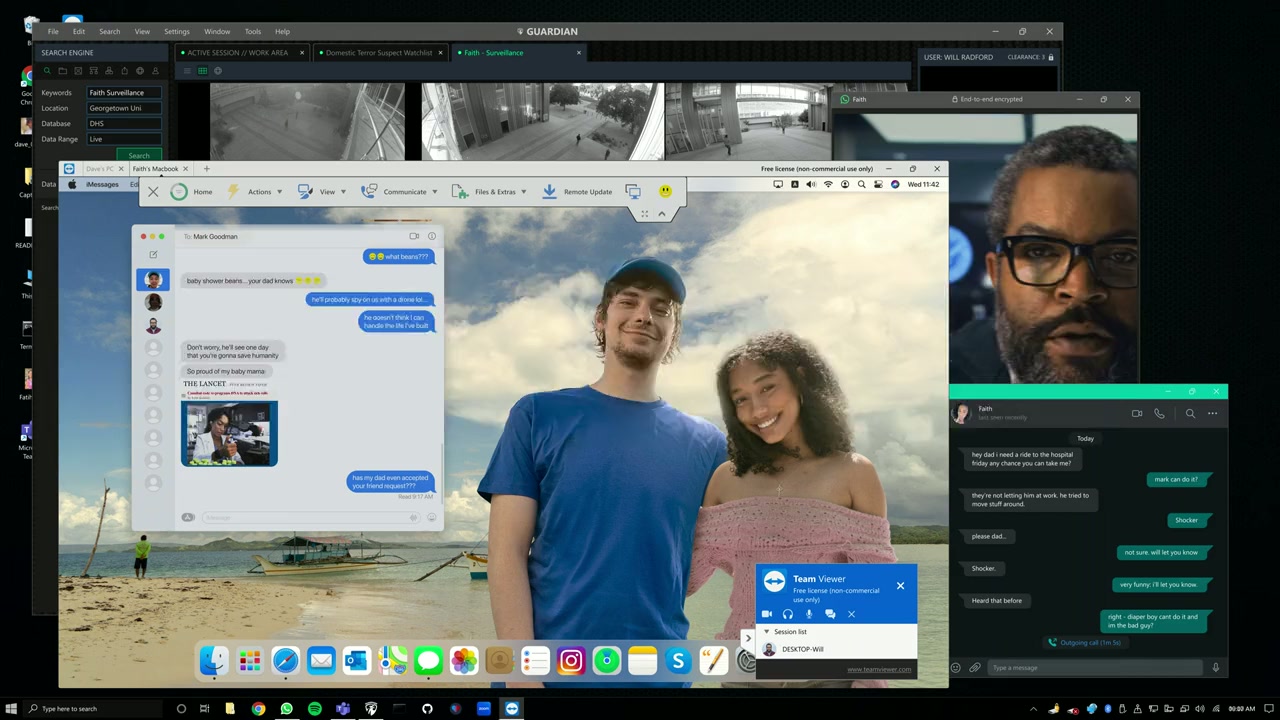Image resolution: width=1280 pixels, height=720 pixels.
Task: Open the Lancet article image thumbnail
Action: (x=229, y=433)
